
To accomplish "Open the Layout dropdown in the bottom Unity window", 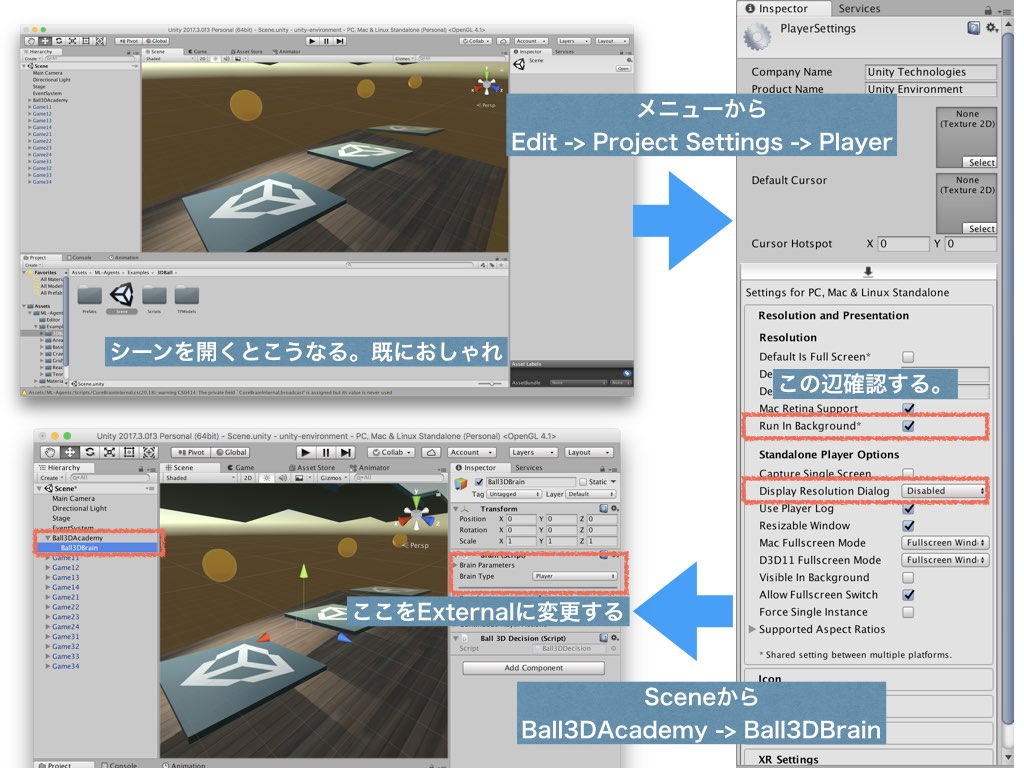I will pyautogui.click(x=588, y=452).
